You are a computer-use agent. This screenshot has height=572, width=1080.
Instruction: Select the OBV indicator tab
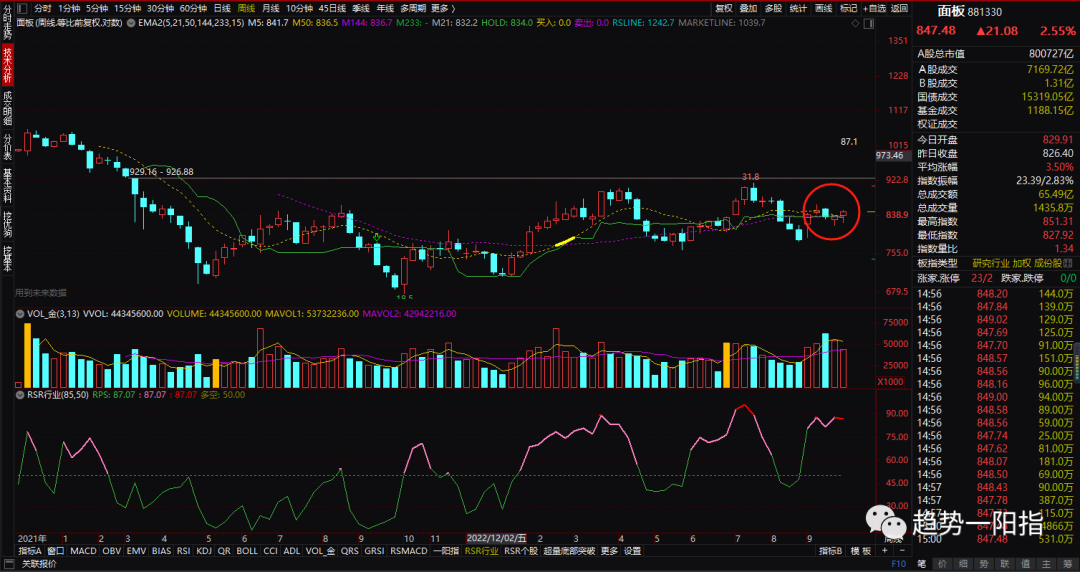112,551
